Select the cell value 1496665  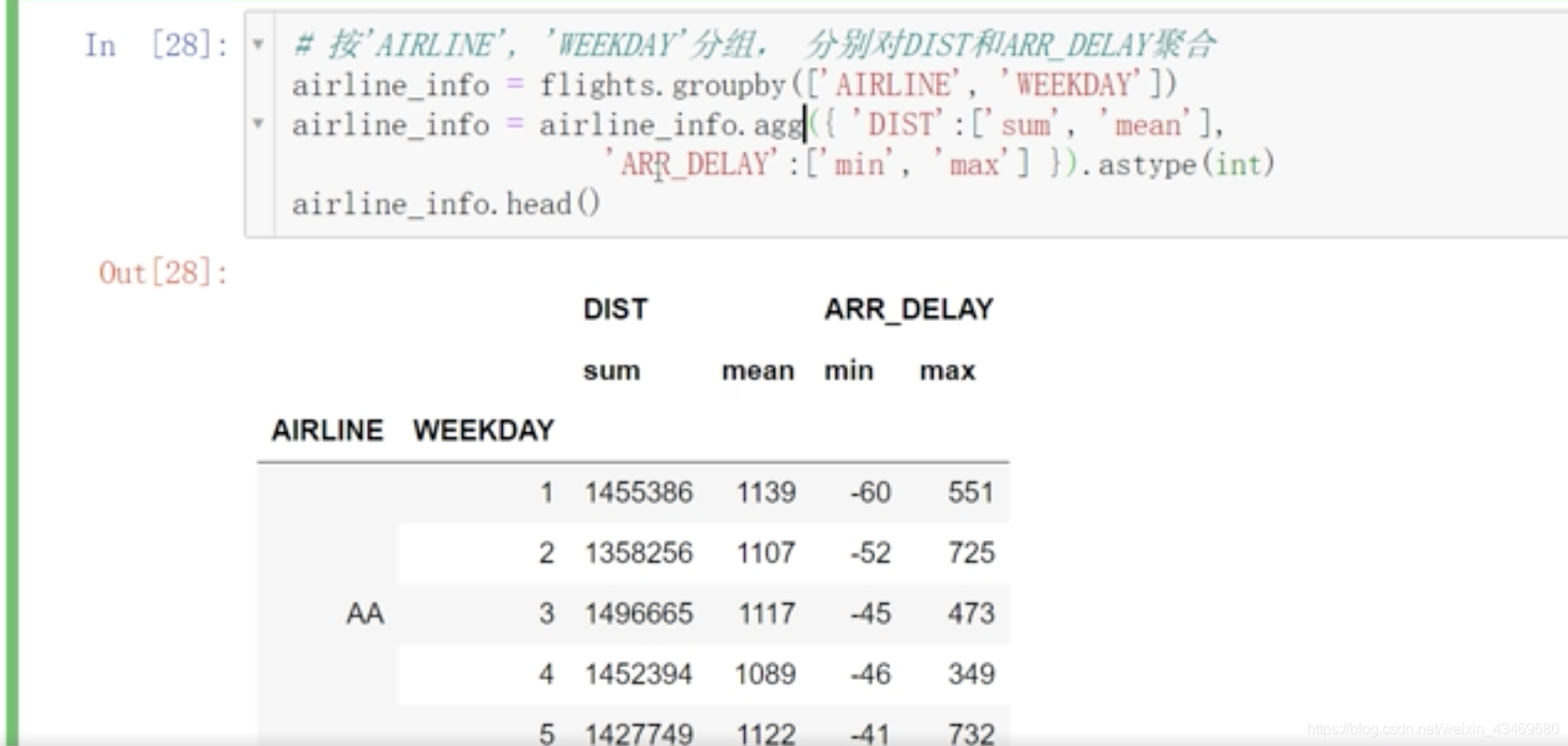tap(638, 613)
